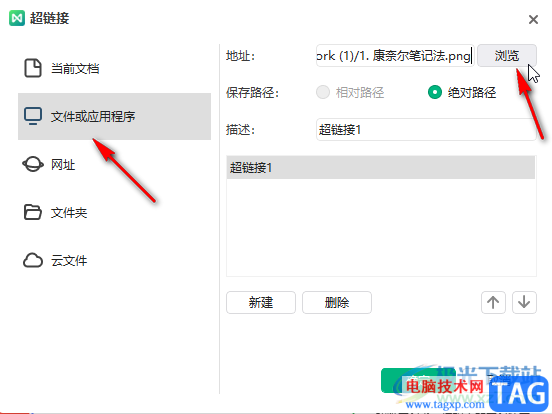
Task: Click the 浏览 browse button
Action: pyautogui.click(x=507, y=56)
